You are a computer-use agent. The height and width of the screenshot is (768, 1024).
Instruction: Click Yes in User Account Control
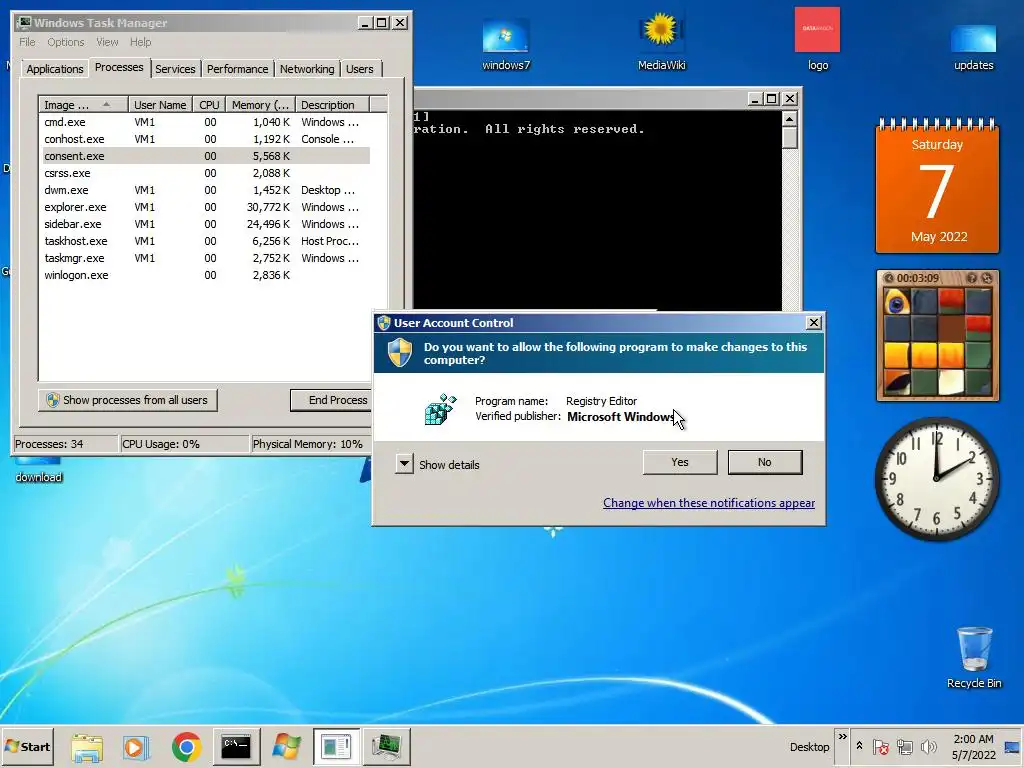point(680,462)
